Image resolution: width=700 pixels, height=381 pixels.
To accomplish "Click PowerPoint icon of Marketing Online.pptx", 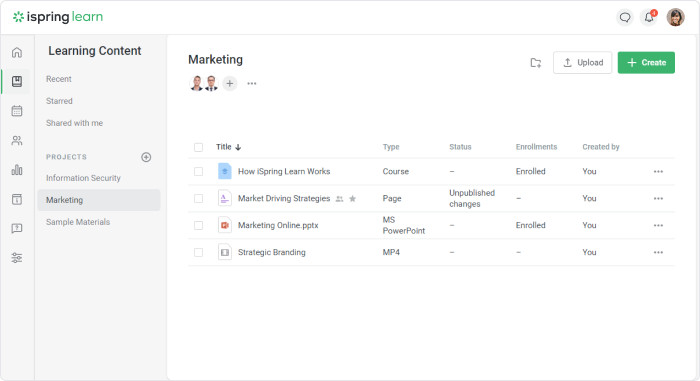I will point(225,226).
